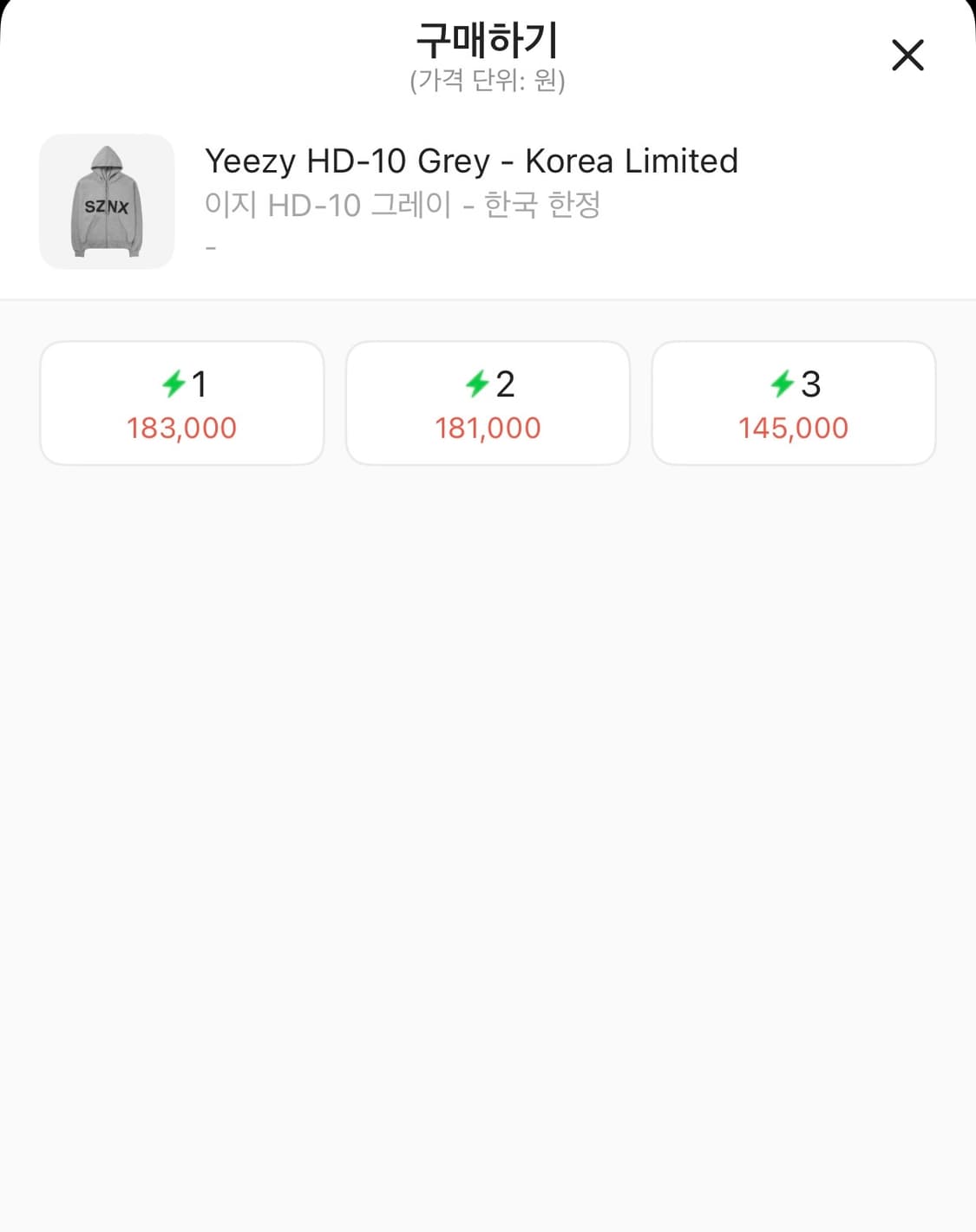Tap the dash placeholder under the product name
This screenshot has width=976, height=1232.
coord(211,249)
